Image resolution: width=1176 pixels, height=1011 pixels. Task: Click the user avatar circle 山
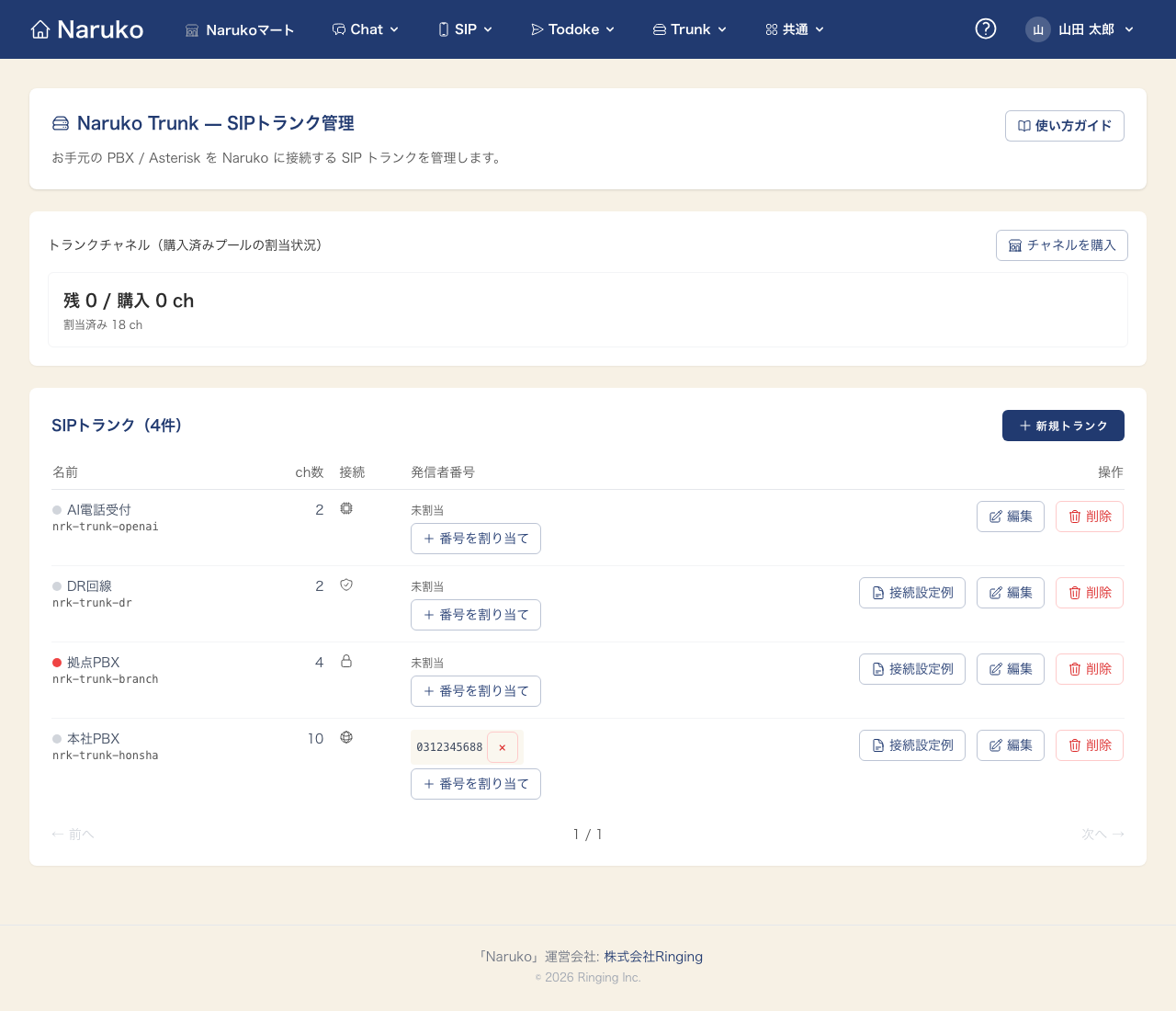point(1038,29)
